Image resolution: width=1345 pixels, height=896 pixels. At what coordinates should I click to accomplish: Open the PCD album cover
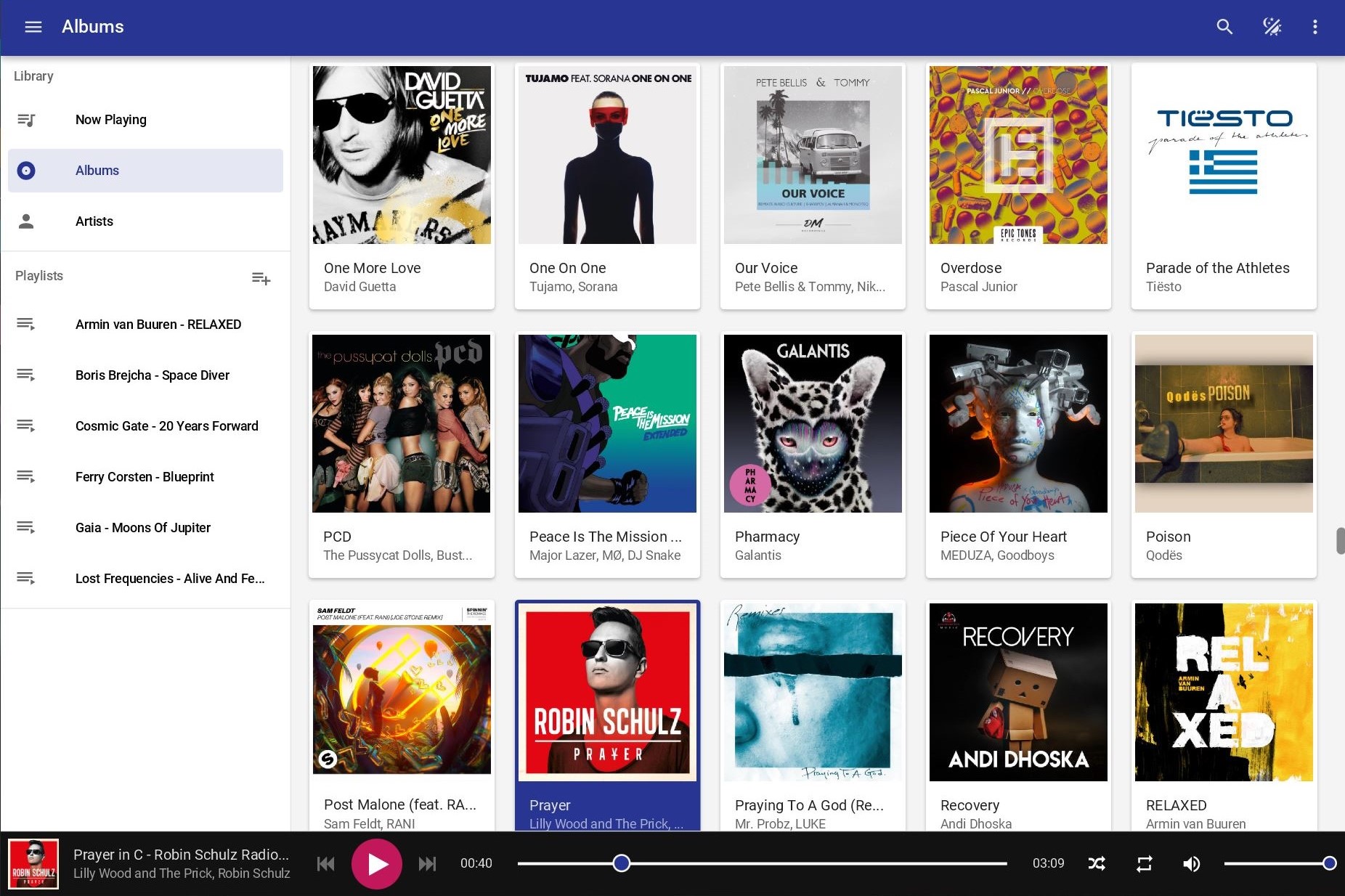click(402, 423)
